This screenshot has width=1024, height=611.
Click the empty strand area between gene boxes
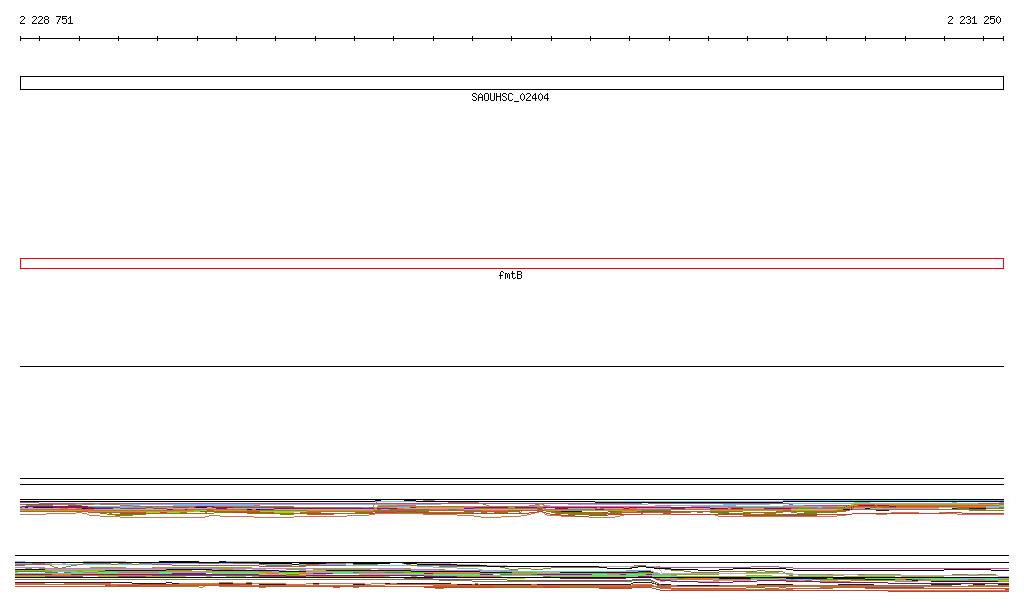click(x=512, y=174)
